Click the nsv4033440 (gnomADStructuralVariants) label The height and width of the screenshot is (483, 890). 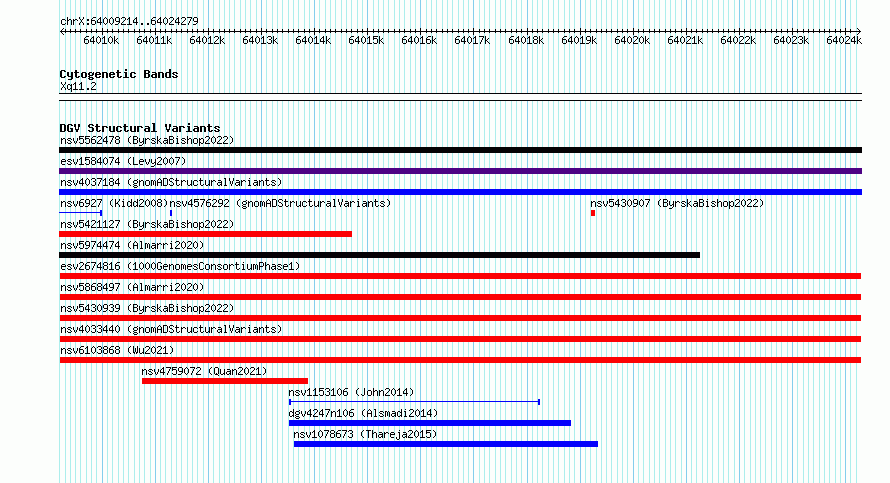click(171, 329)
